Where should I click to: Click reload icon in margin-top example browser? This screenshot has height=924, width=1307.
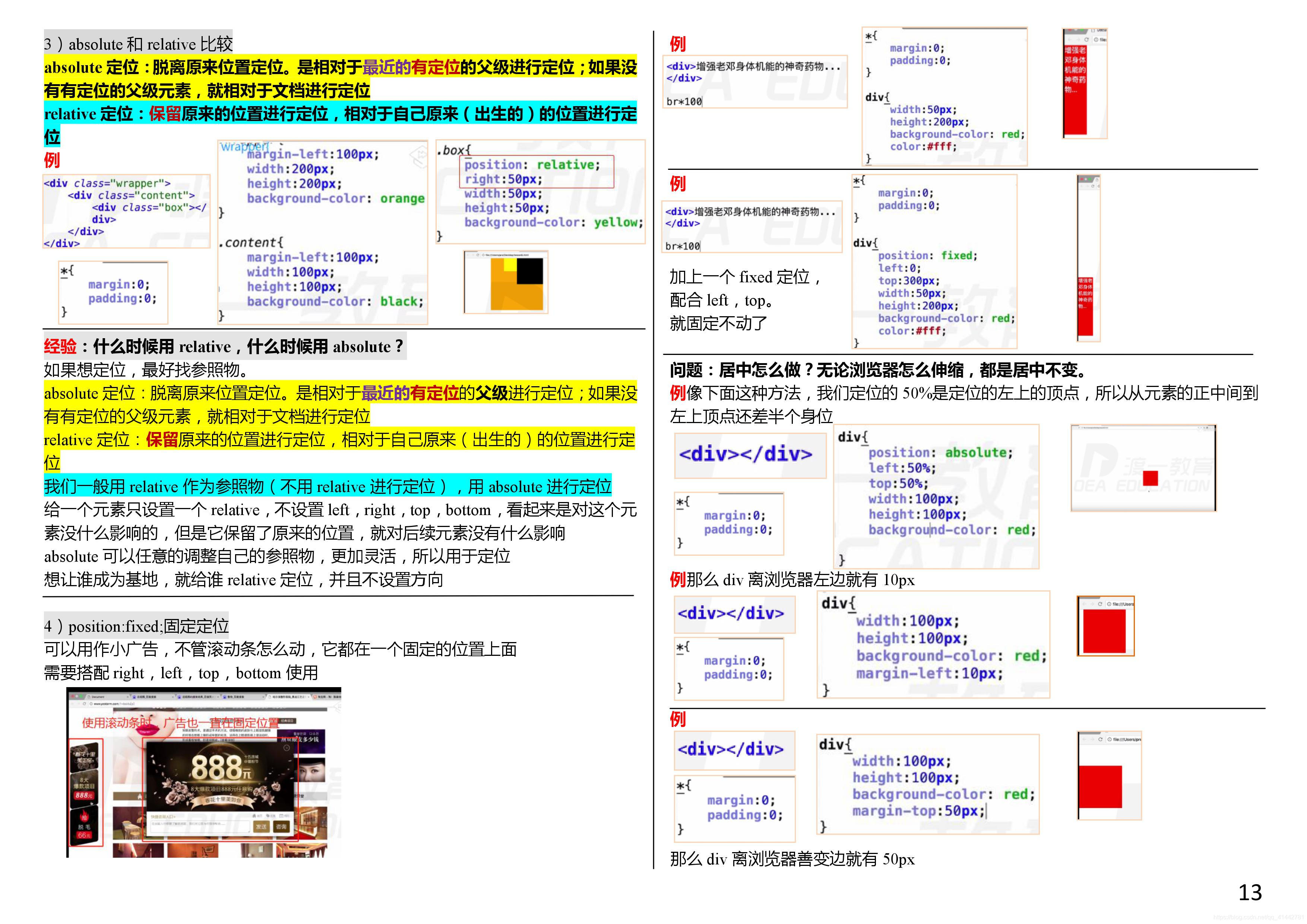tap(1100, 739)
